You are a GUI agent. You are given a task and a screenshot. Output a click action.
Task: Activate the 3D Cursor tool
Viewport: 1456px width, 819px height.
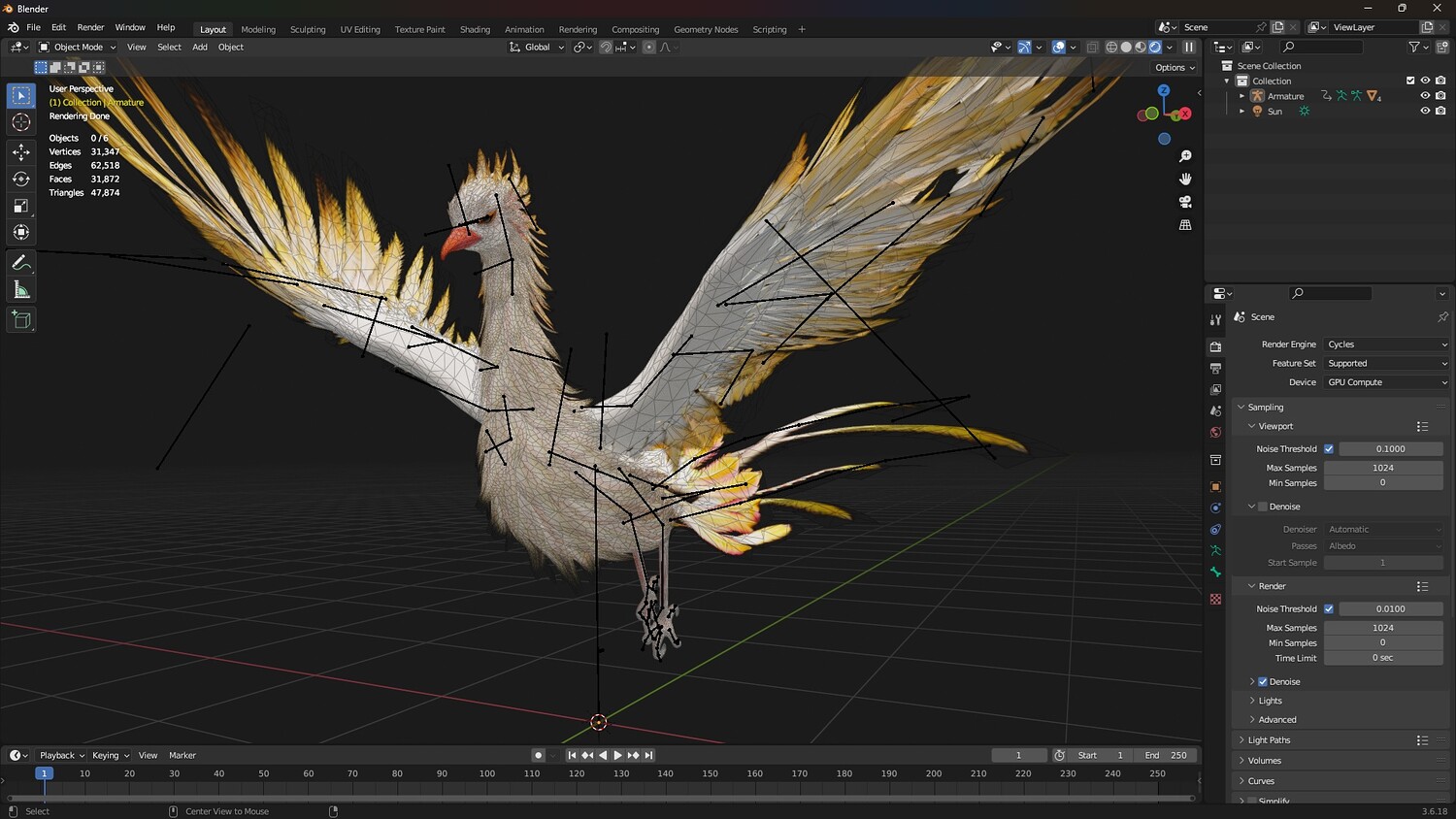(21, 122)
